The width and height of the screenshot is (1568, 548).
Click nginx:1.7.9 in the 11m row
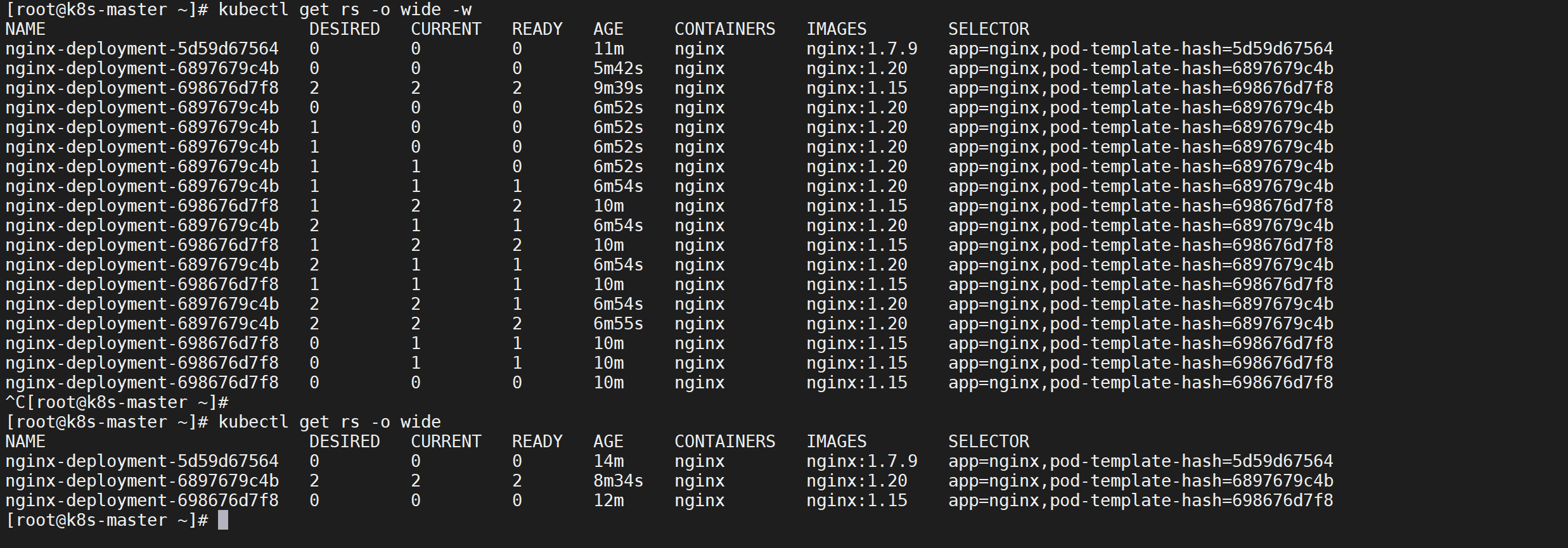(x=862, y=49)
